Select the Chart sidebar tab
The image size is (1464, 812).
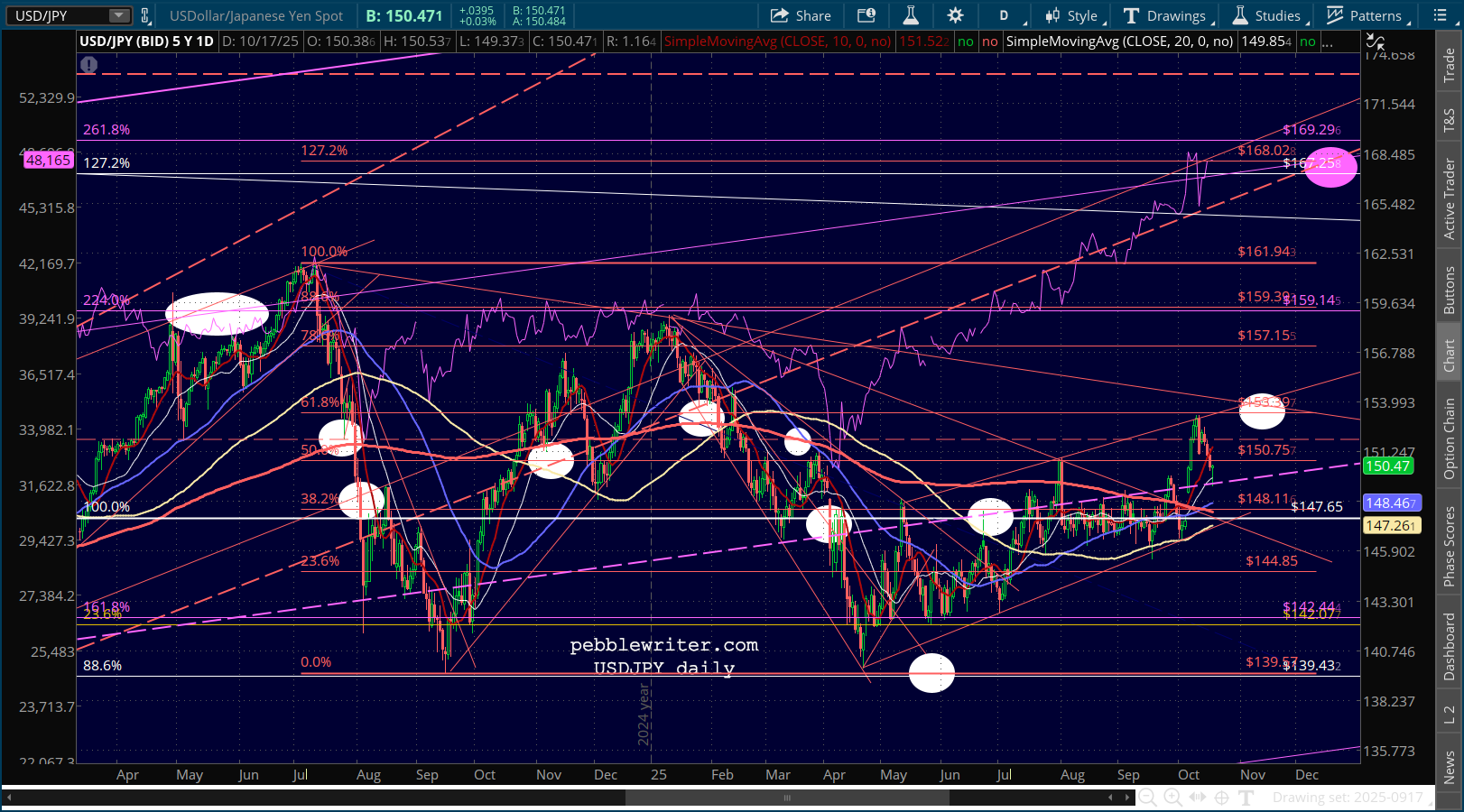(1450, 355)
